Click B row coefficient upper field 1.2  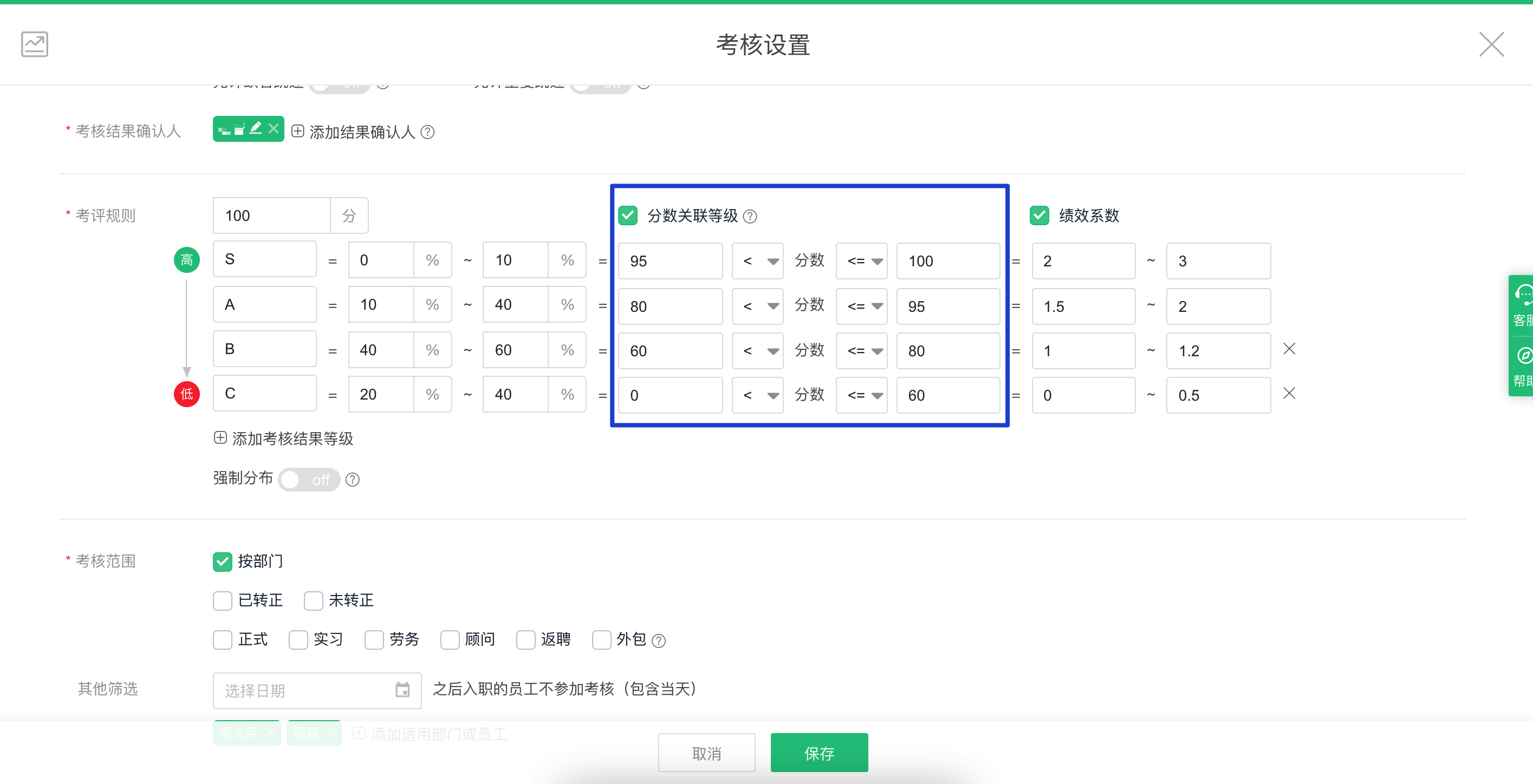coord(1218,351)
